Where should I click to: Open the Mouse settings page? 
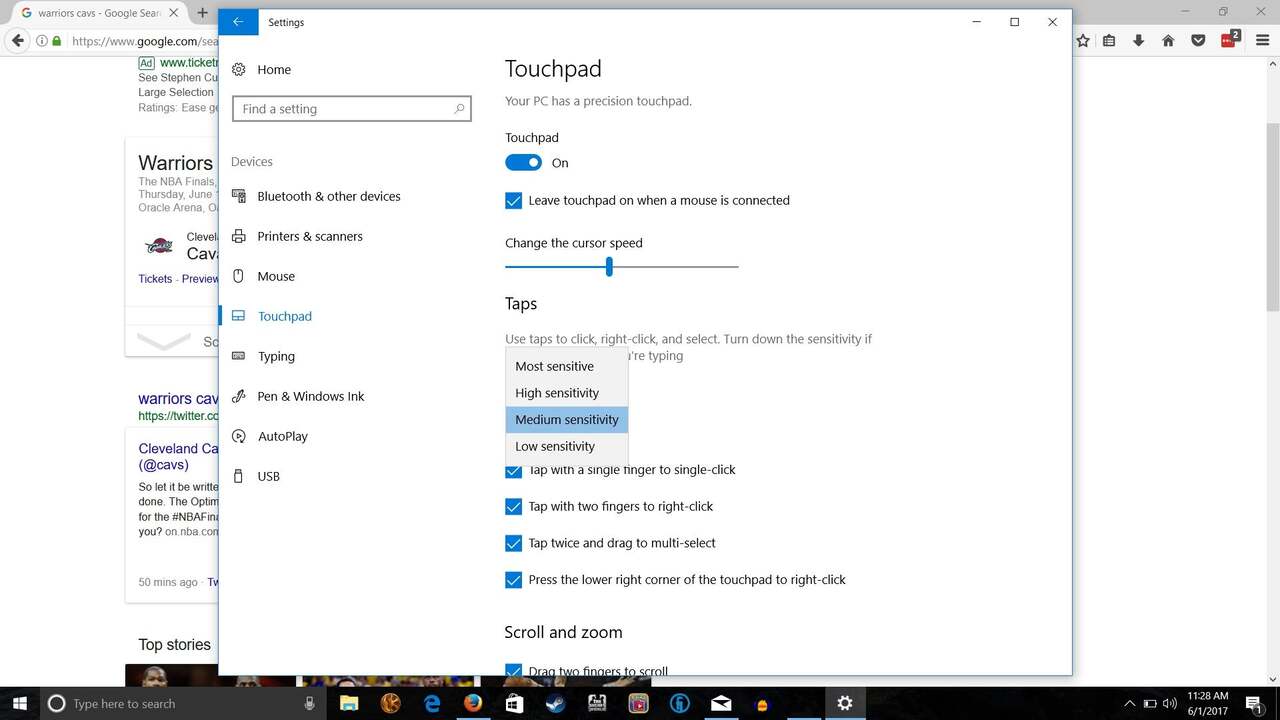click(x=276, y=277)
